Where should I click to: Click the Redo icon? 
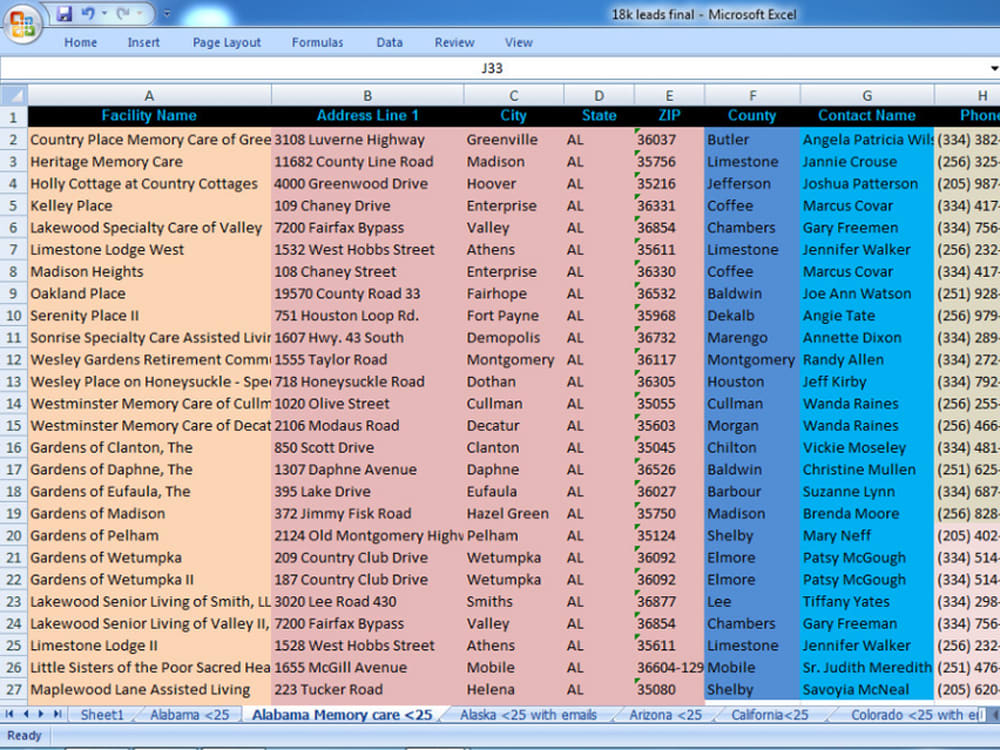123,13
